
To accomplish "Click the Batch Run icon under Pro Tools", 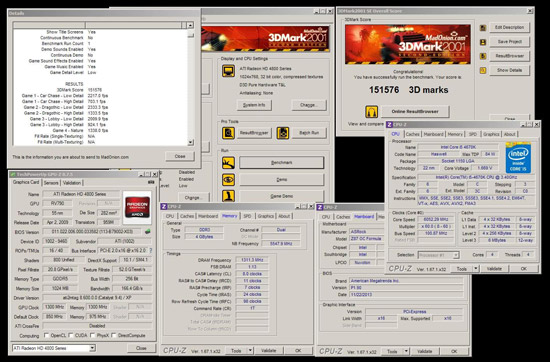I will [x=283, y=133].
